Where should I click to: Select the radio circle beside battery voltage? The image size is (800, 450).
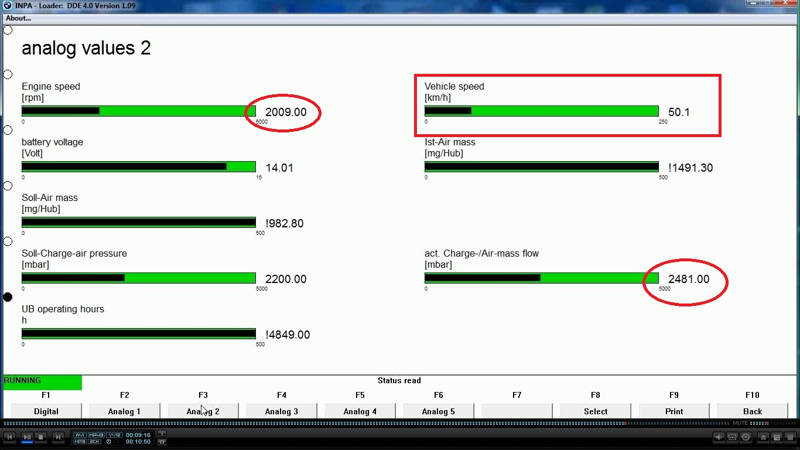pyautogui.click(x=8, y=130)
